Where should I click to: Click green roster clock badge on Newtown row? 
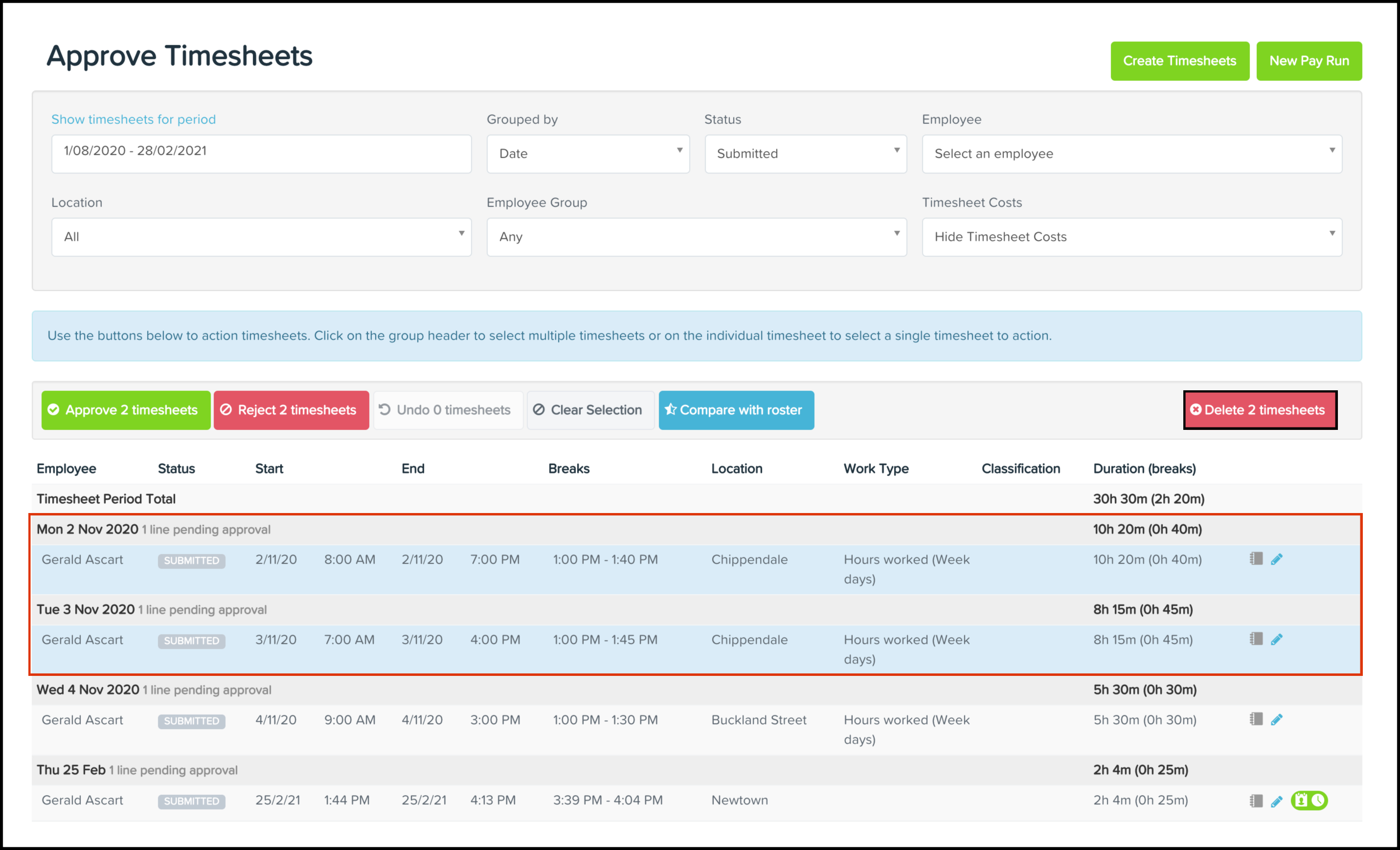1309,800
